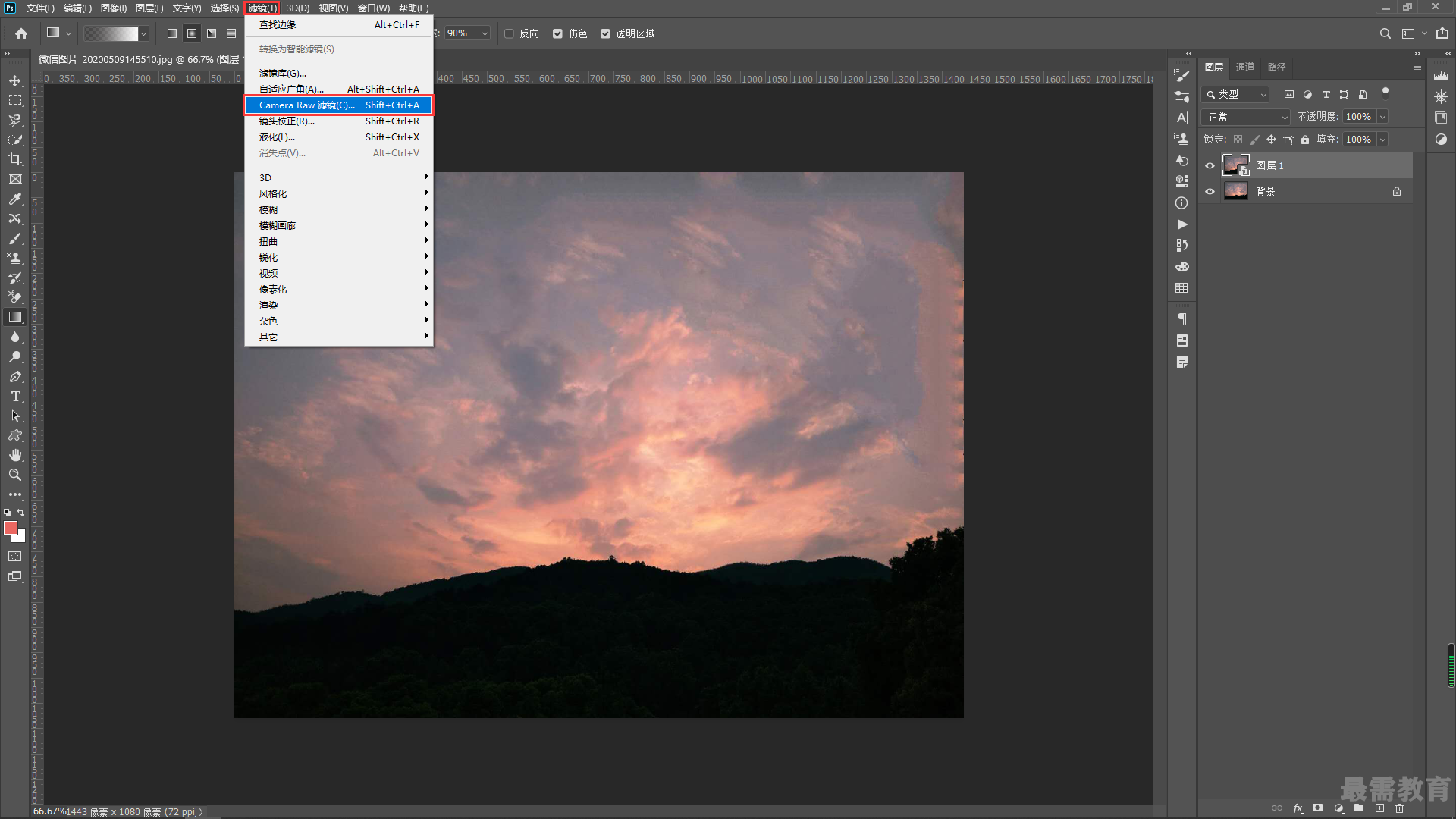
Task: Choose 自适应广角(A)... menu entry
Action: pos(339,89)
